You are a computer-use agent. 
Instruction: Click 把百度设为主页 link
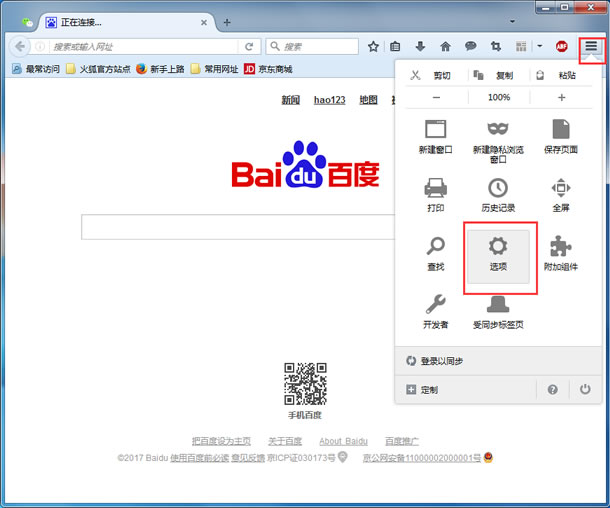point(221,441)
